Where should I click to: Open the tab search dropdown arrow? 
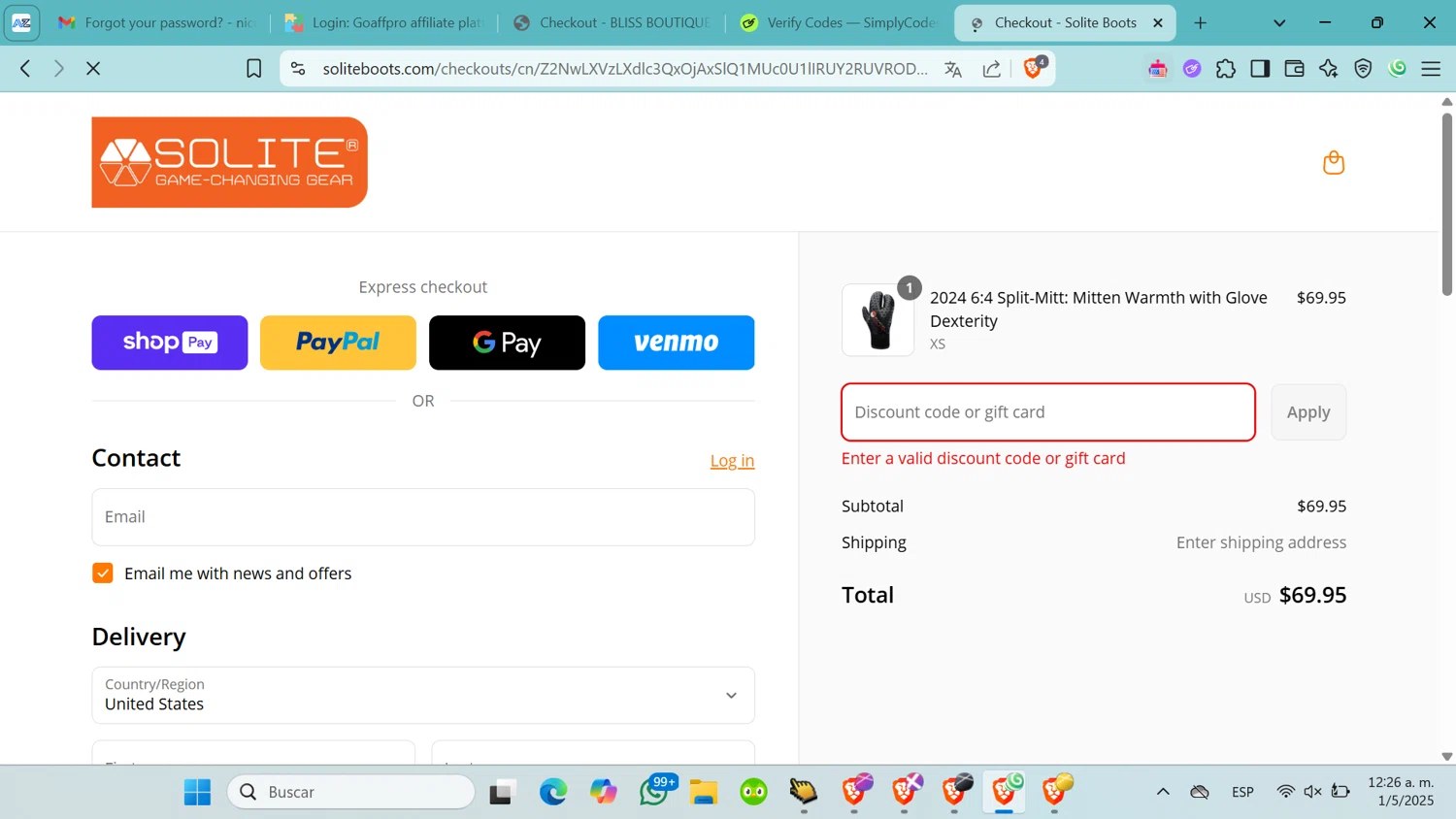(x=1279, y=22)
